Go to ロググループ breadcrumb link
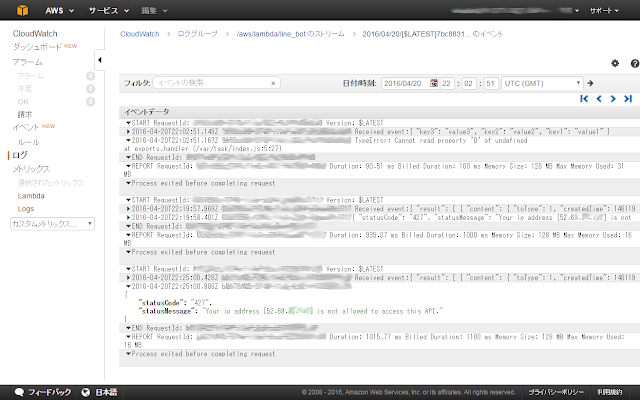Screen dimensions: 640x400 198,34
